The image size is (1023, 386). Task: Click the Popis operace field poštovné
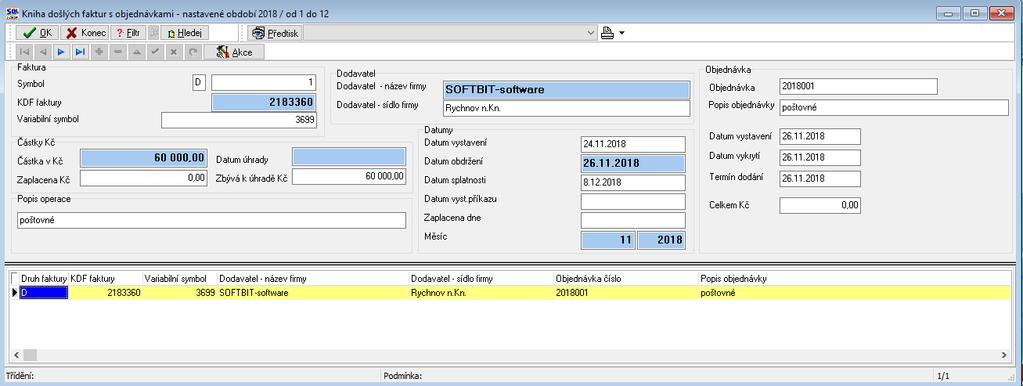click(211, 220)
